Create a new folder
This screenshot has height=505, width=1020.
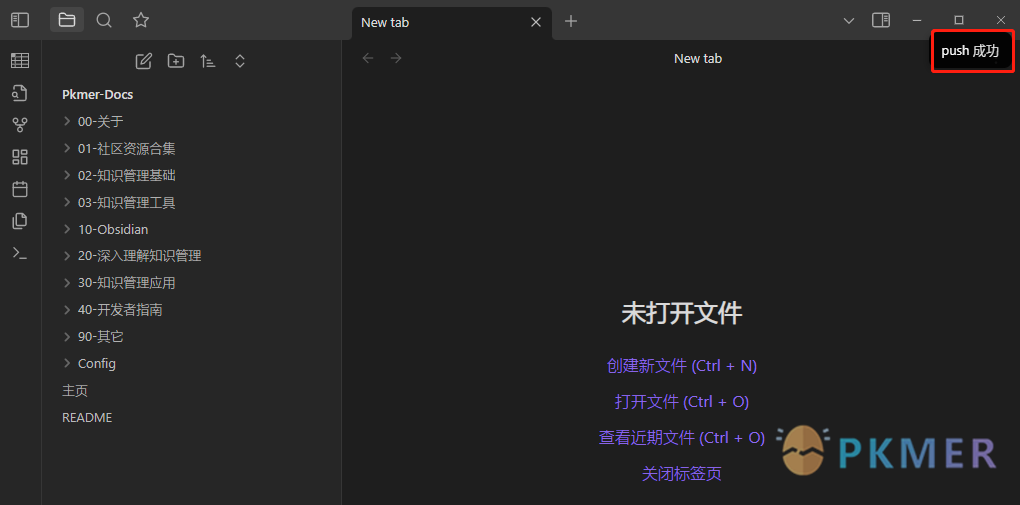point(176,61)
